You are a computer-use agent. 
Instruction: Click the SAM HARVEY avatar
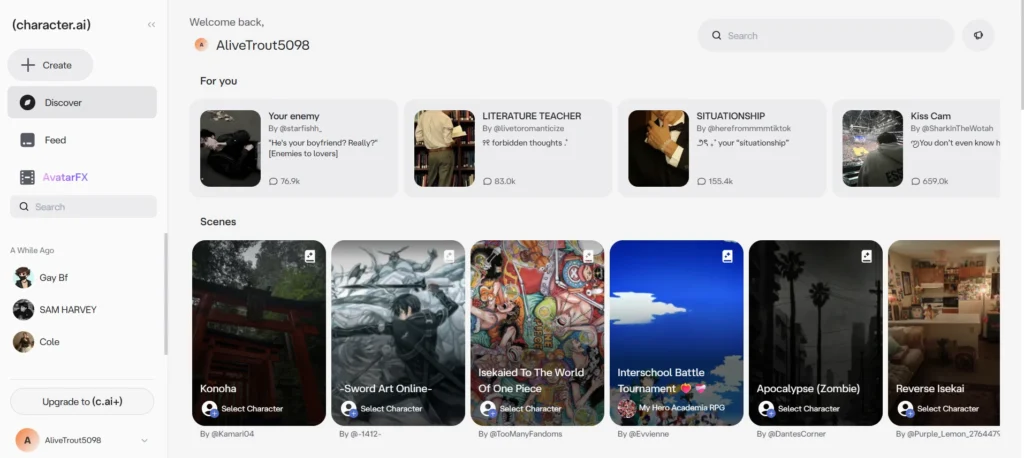click(24, 310)
